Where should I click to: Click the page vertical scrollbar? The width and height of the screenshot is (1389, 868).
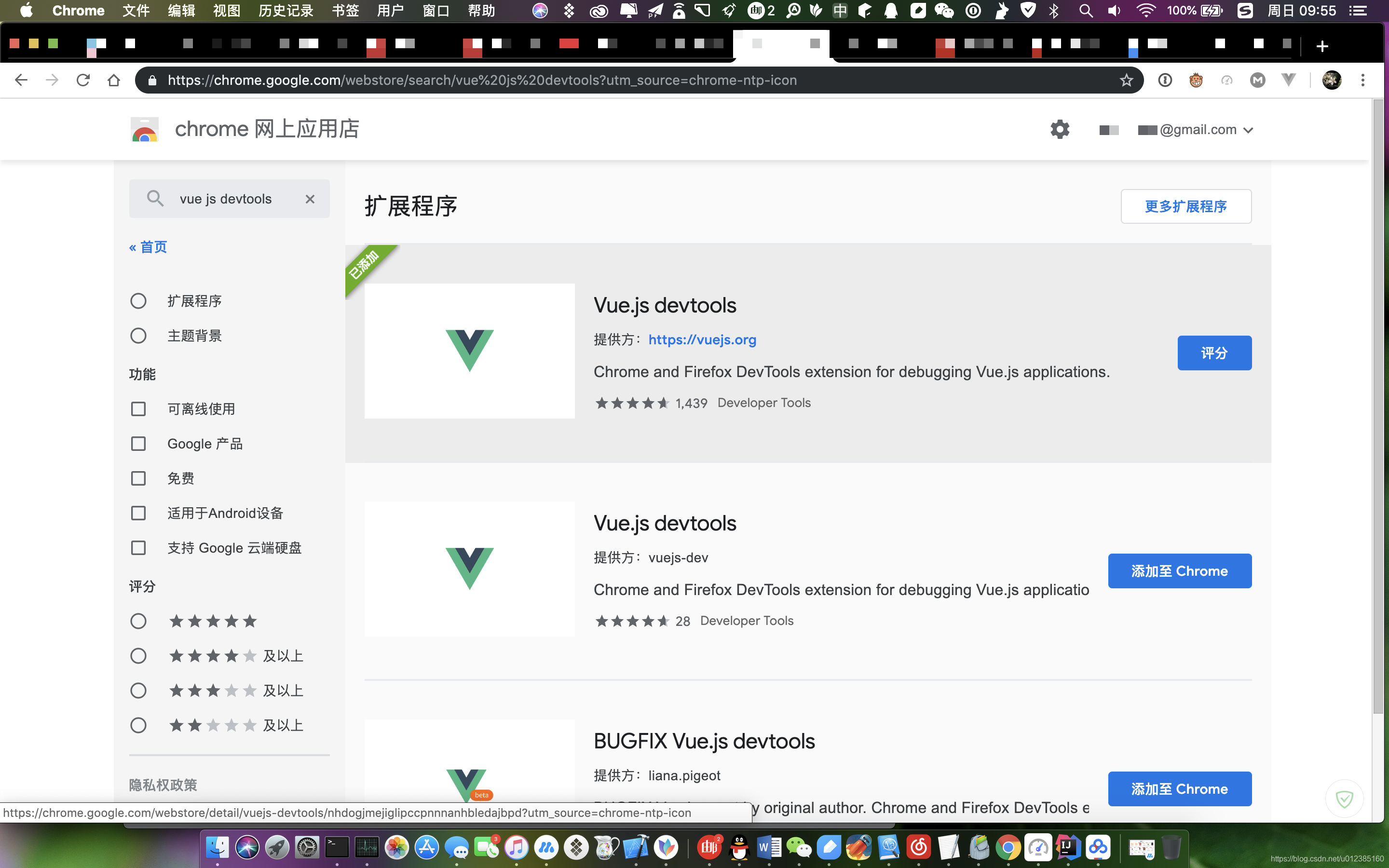[1378, 407]
